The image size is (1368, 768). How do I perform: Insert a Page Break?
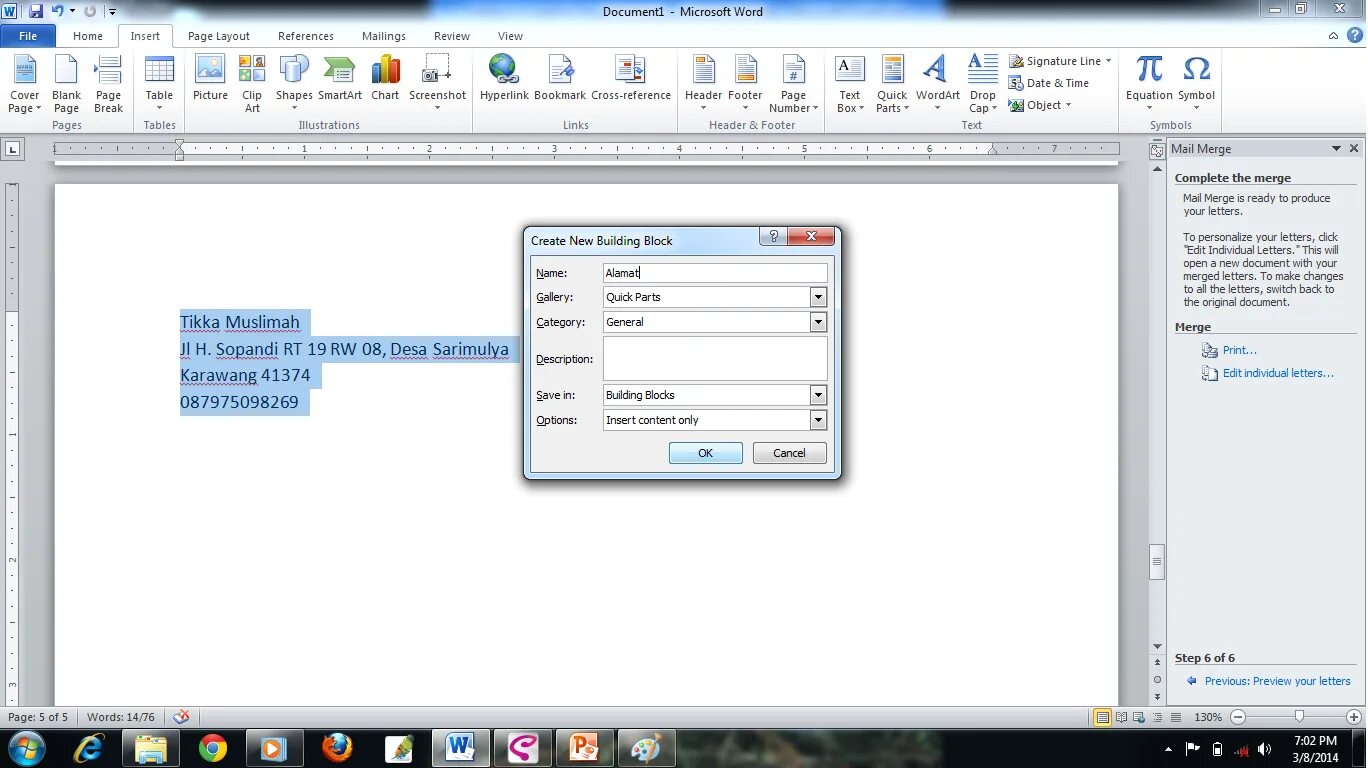[108, 84]
